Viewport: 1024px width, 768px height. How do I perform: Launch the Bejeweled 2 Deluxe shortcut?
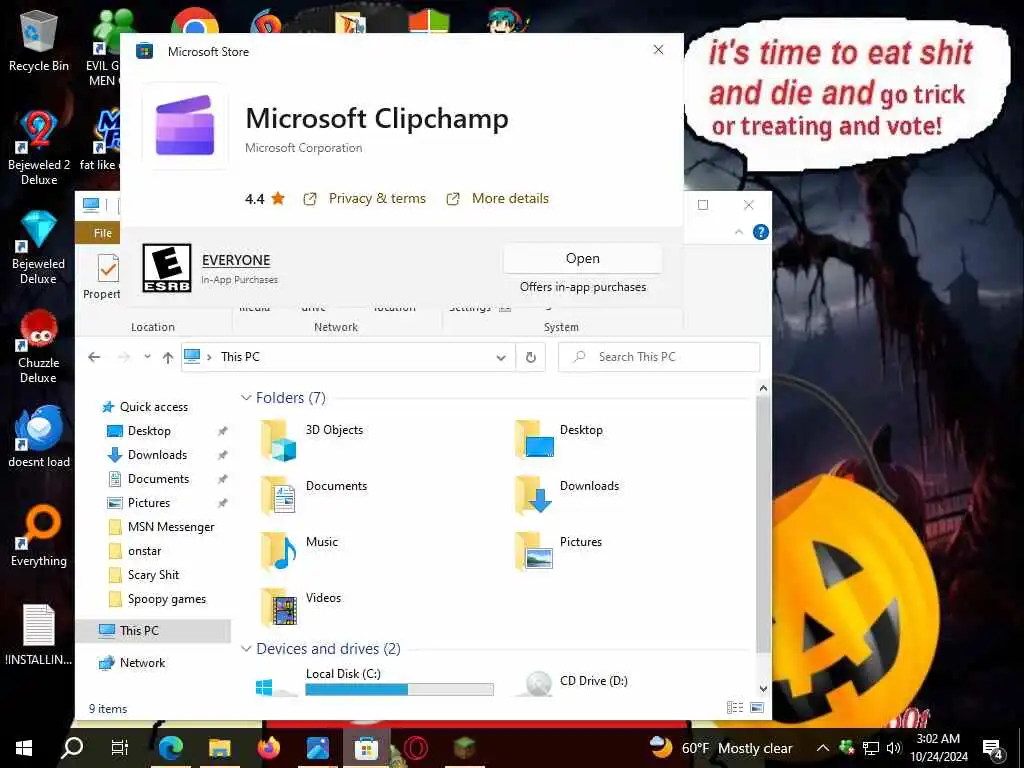(x=39, y=148)
